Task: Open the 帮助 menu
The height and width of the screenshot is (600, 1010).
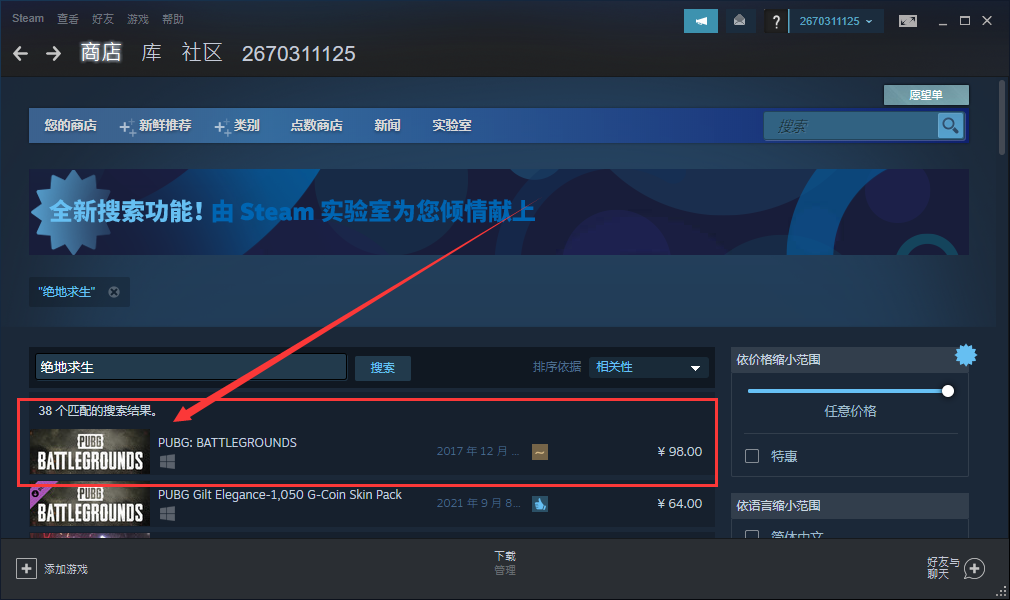Action: [x=173, y=19]
